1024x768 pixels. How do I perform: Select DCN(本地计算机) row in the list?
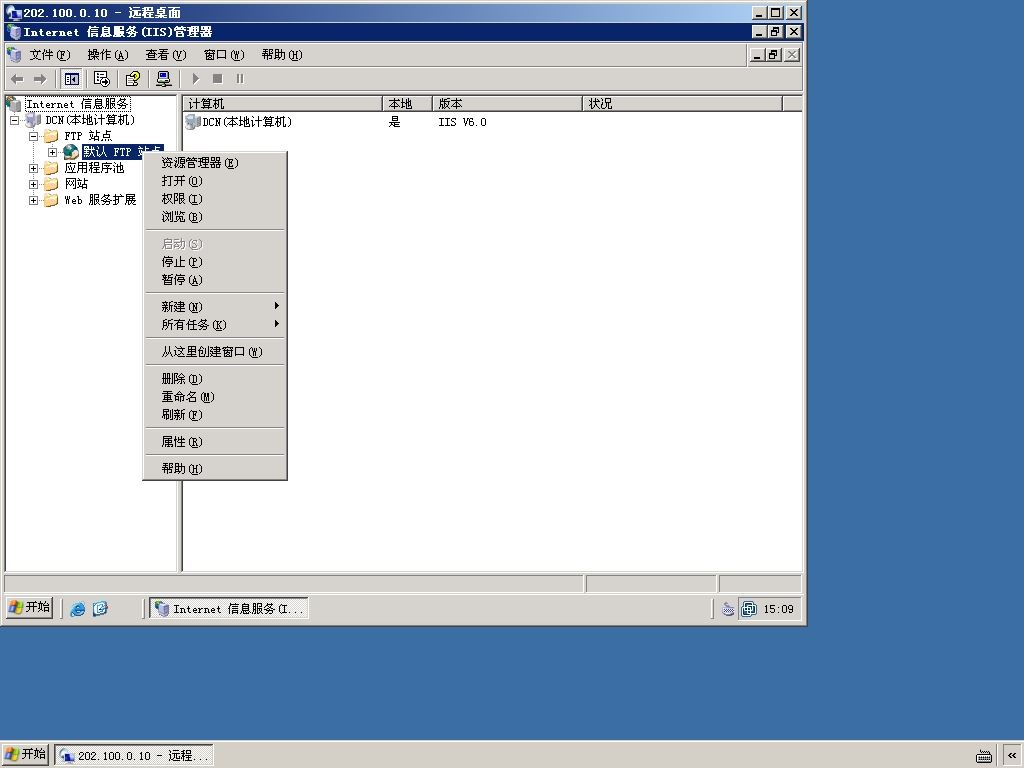[239, 122]
